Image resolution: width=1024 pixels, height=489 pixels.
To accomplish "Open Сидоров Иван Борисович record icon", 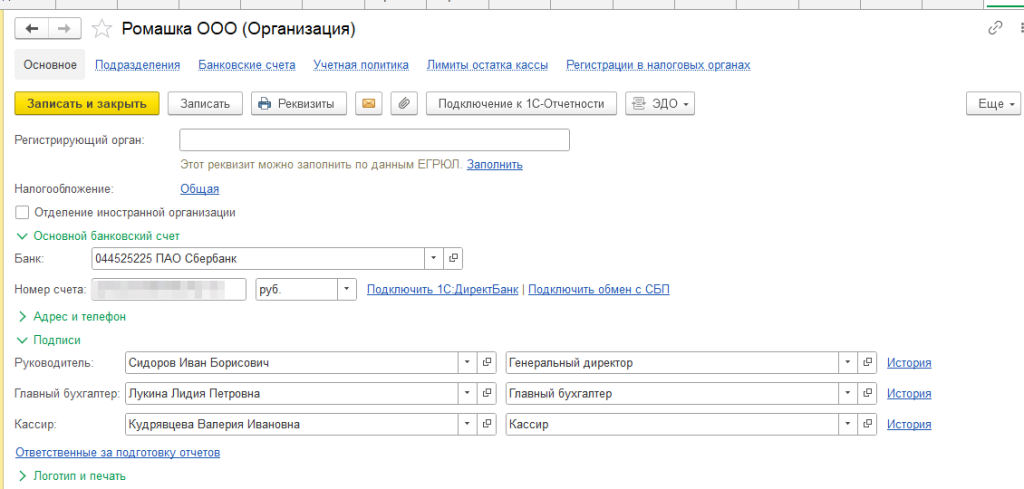I will (486, 363).
